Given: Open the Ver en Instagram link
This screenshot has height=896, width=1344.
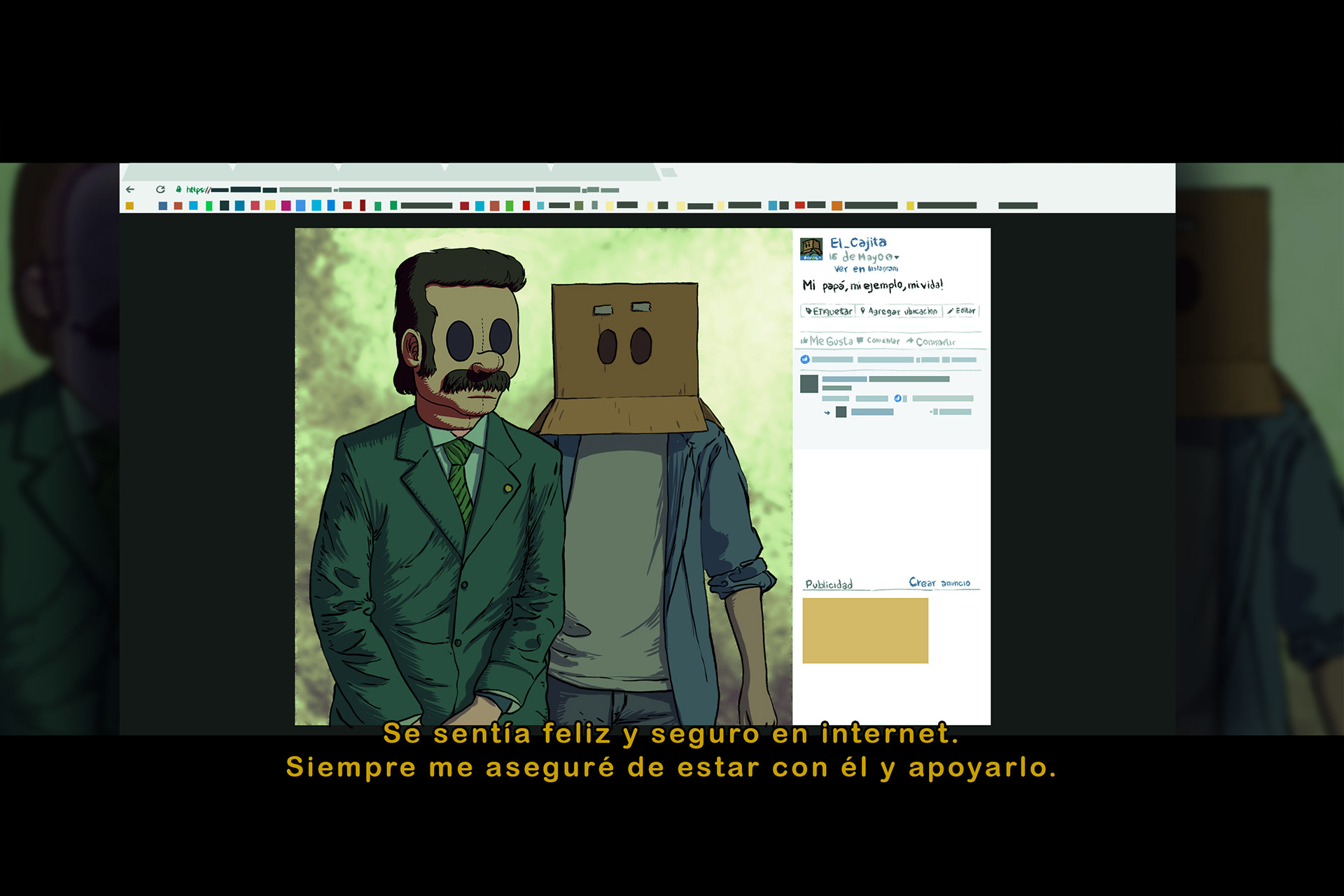Looking at the screenshot, I should [x=866, y=269].
